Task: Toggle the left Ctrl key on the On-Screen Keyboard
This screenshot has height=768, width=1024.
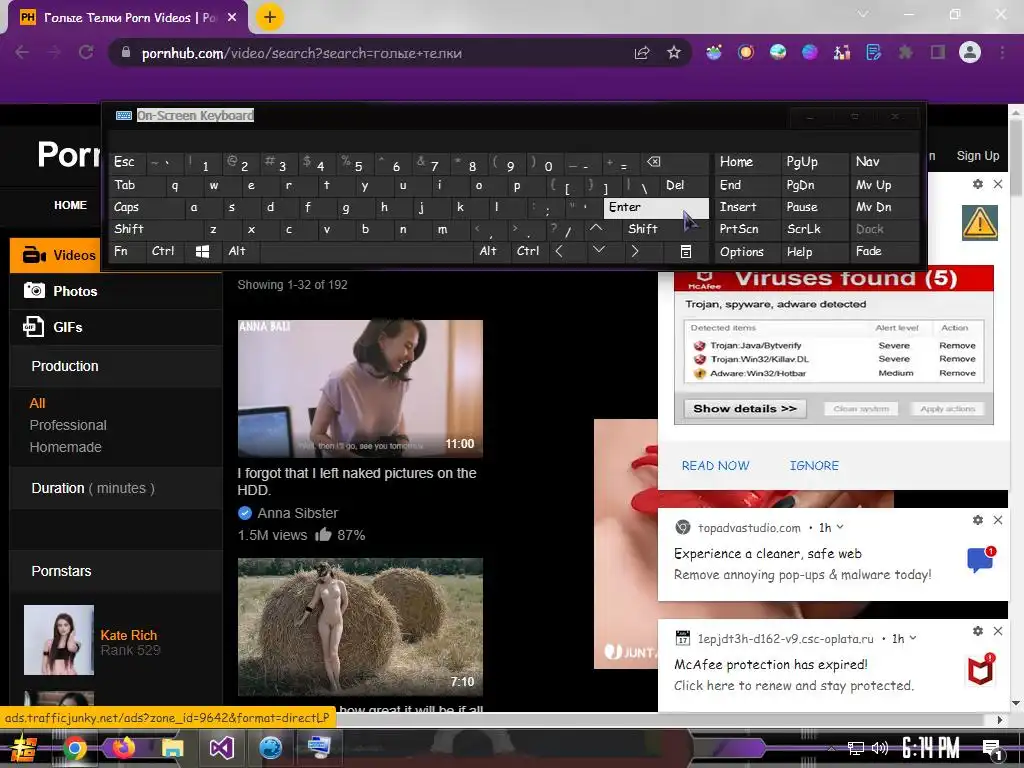Action: 163,251
